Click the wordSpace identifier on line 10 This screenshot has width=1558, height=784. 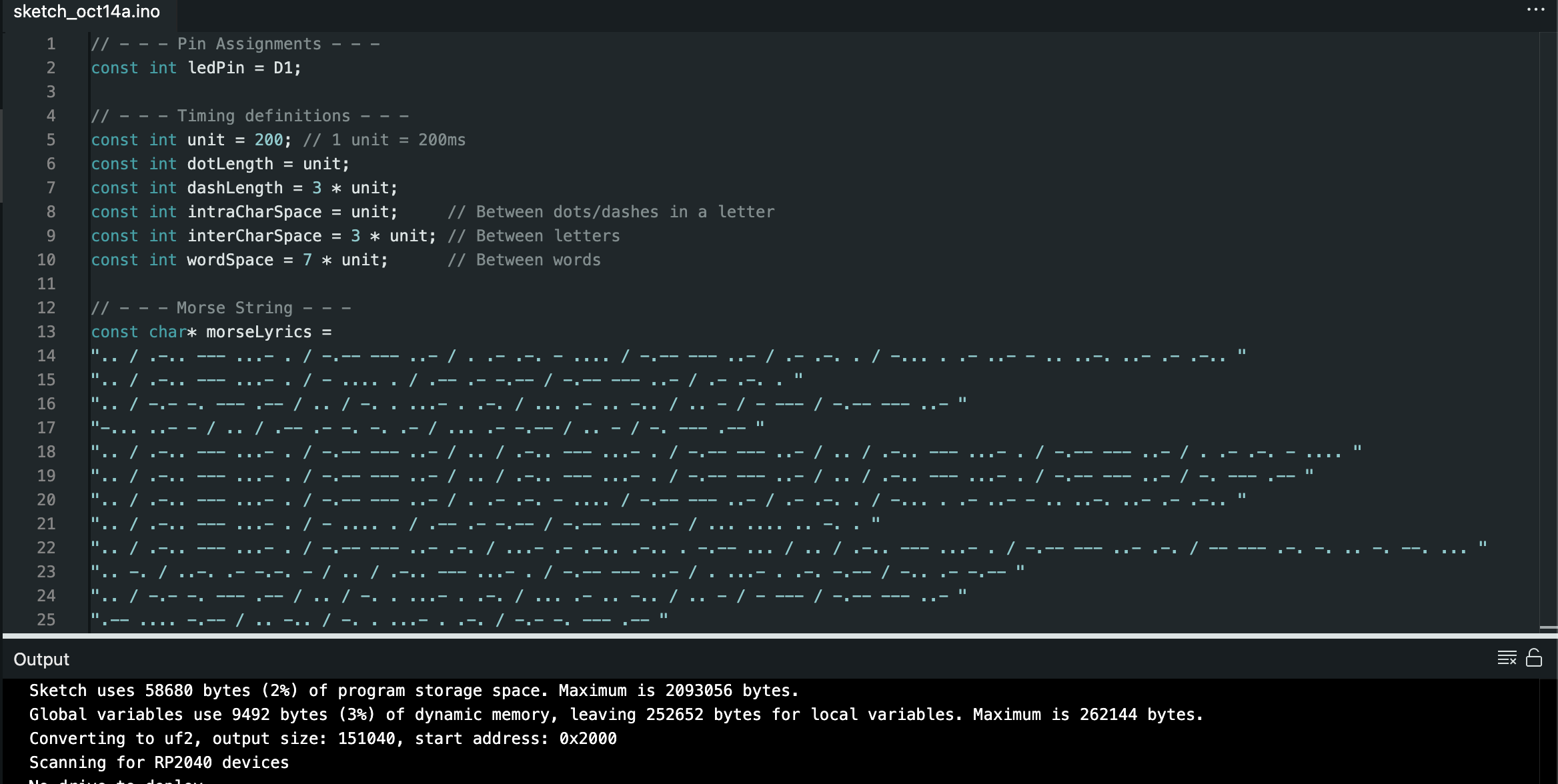230,260
